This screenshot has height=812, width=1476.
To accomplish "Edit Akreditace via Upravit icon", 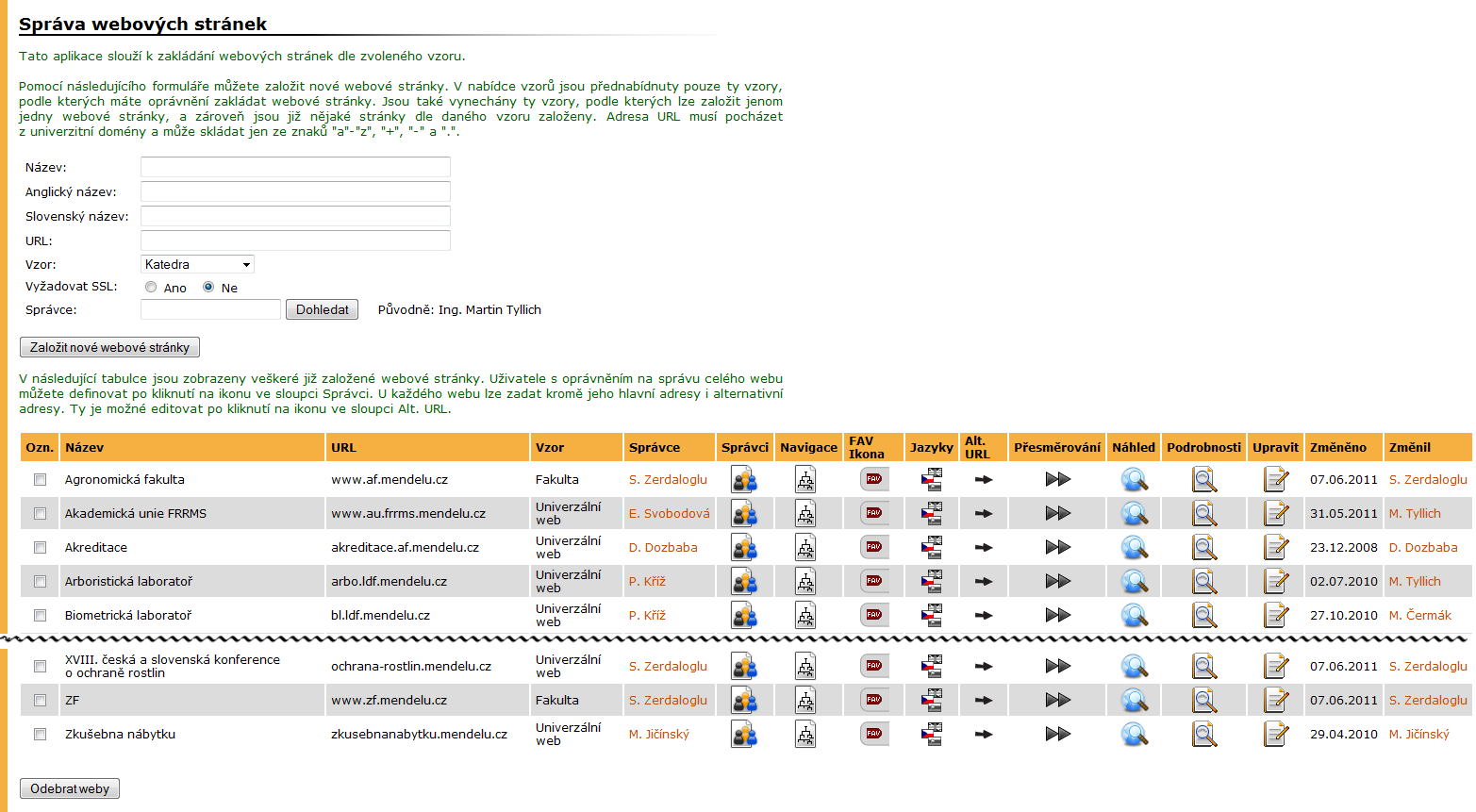I will point(1276,548).
